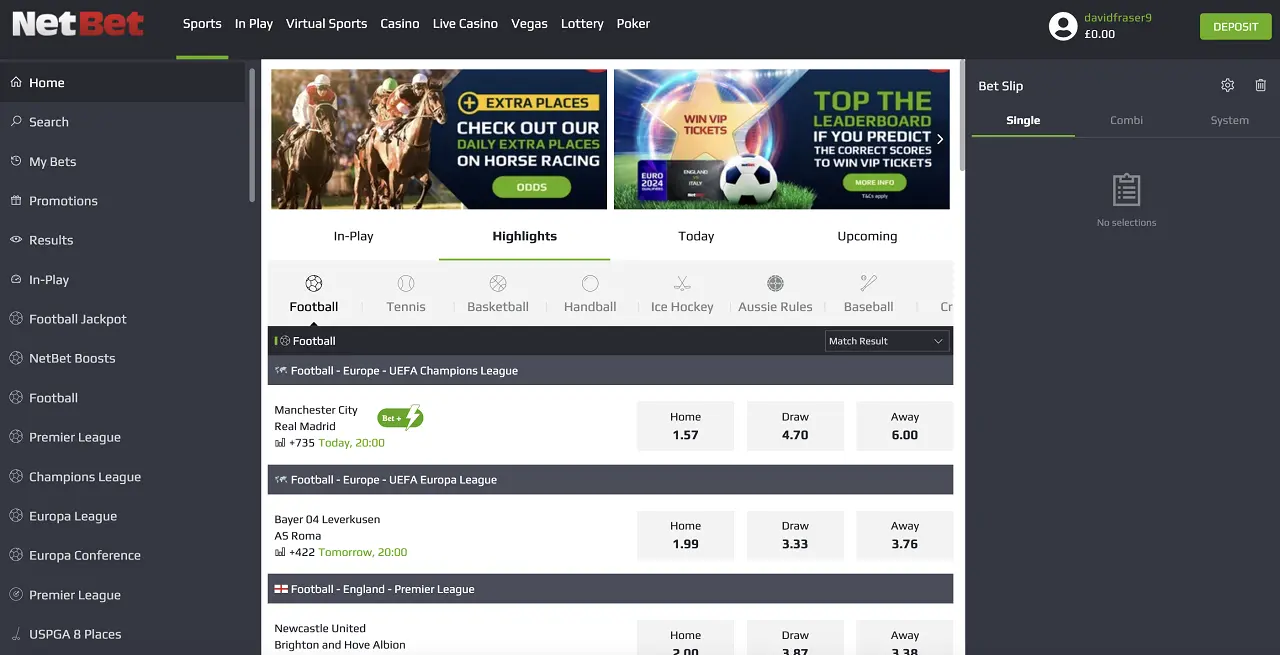
Task: Click the Bet+ boost badge for Manchester City
Action: coord(400,418)
